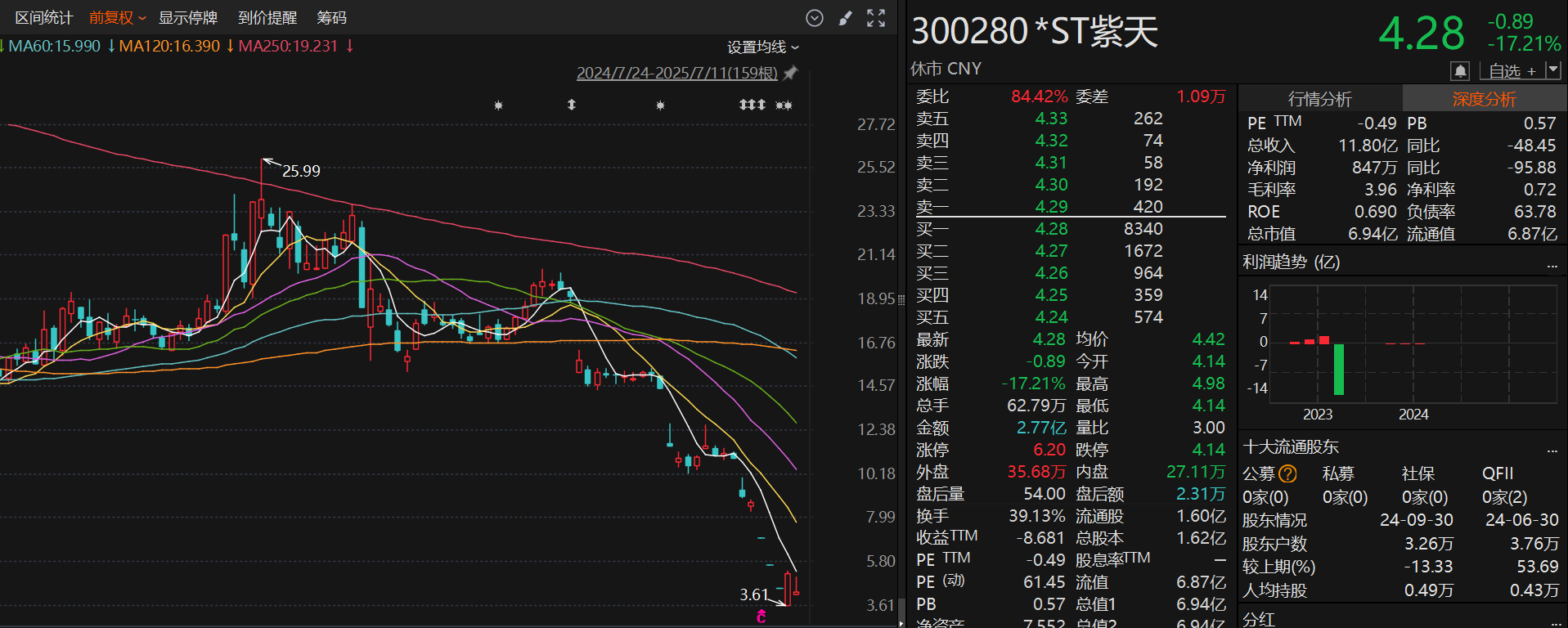Image resolution: width=1568 pixels, height=628 pixels.
Task: Click 到价提醒 price alert option
Action: 267,18
